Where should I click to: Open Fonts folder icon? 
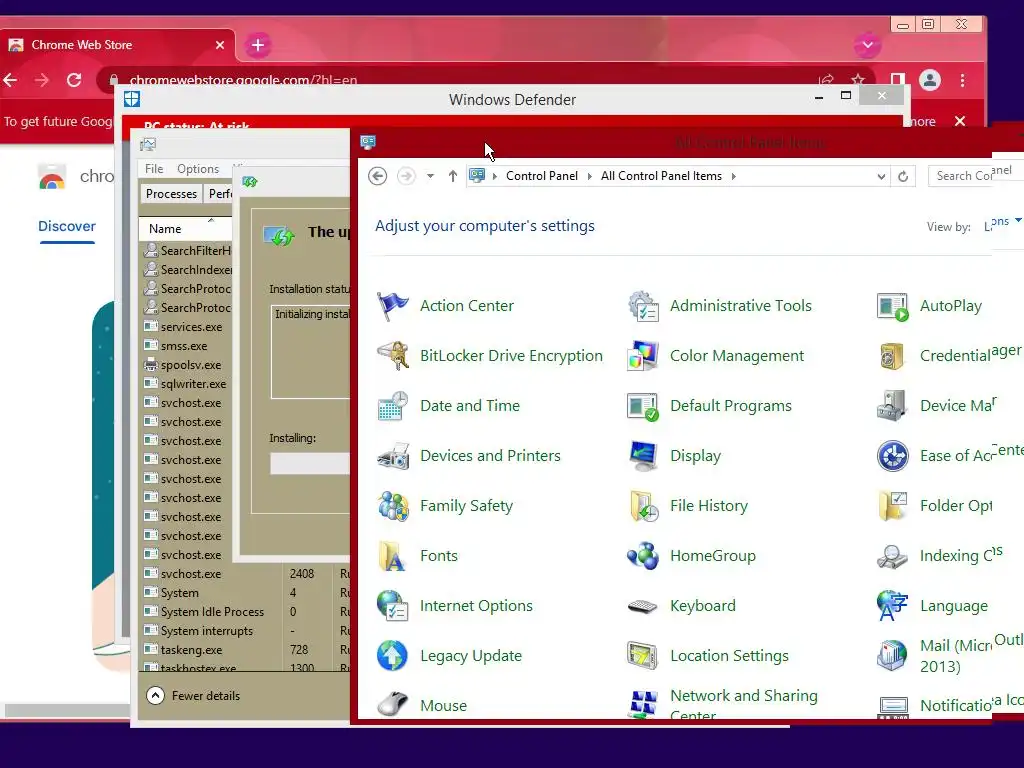click(392, 556)
